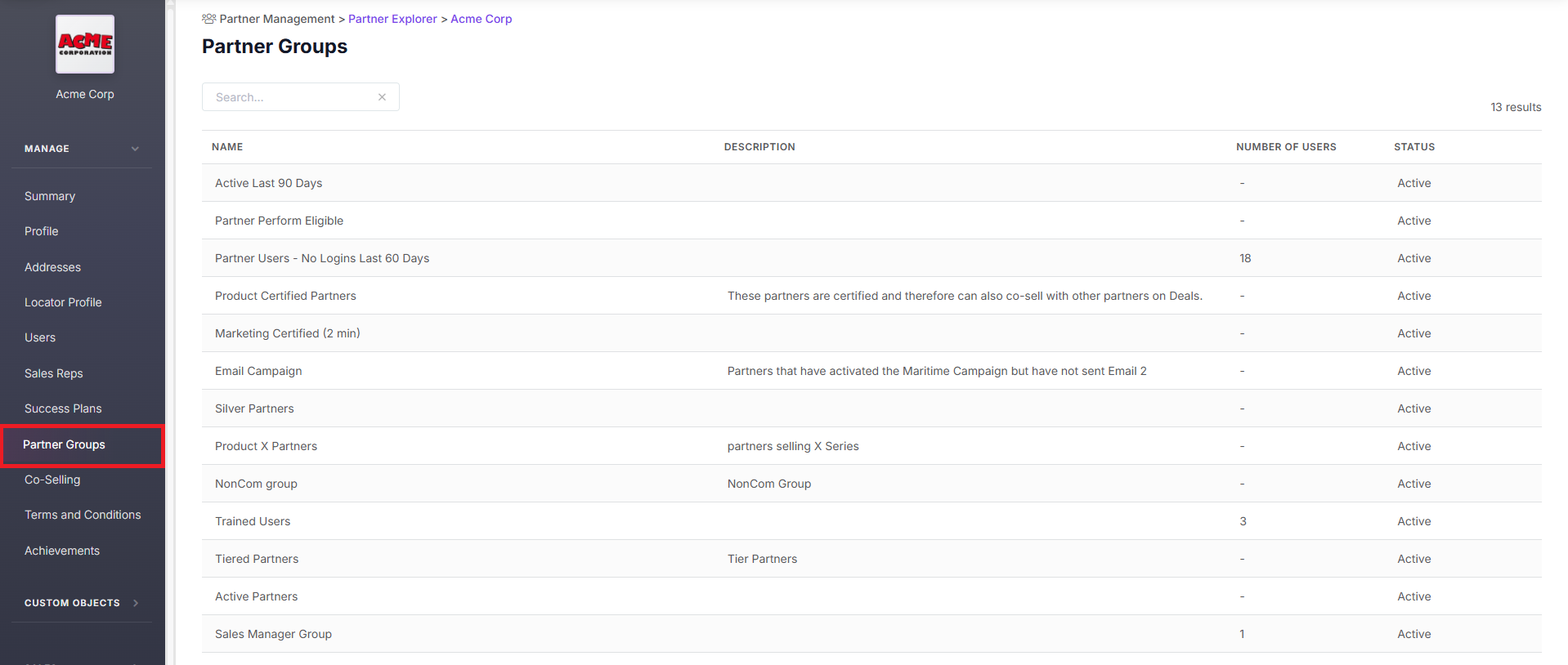Expand the CUSTOM OBJECTS section
The height and width of the screenshot is (665, 1568).
tap(135, 603)
